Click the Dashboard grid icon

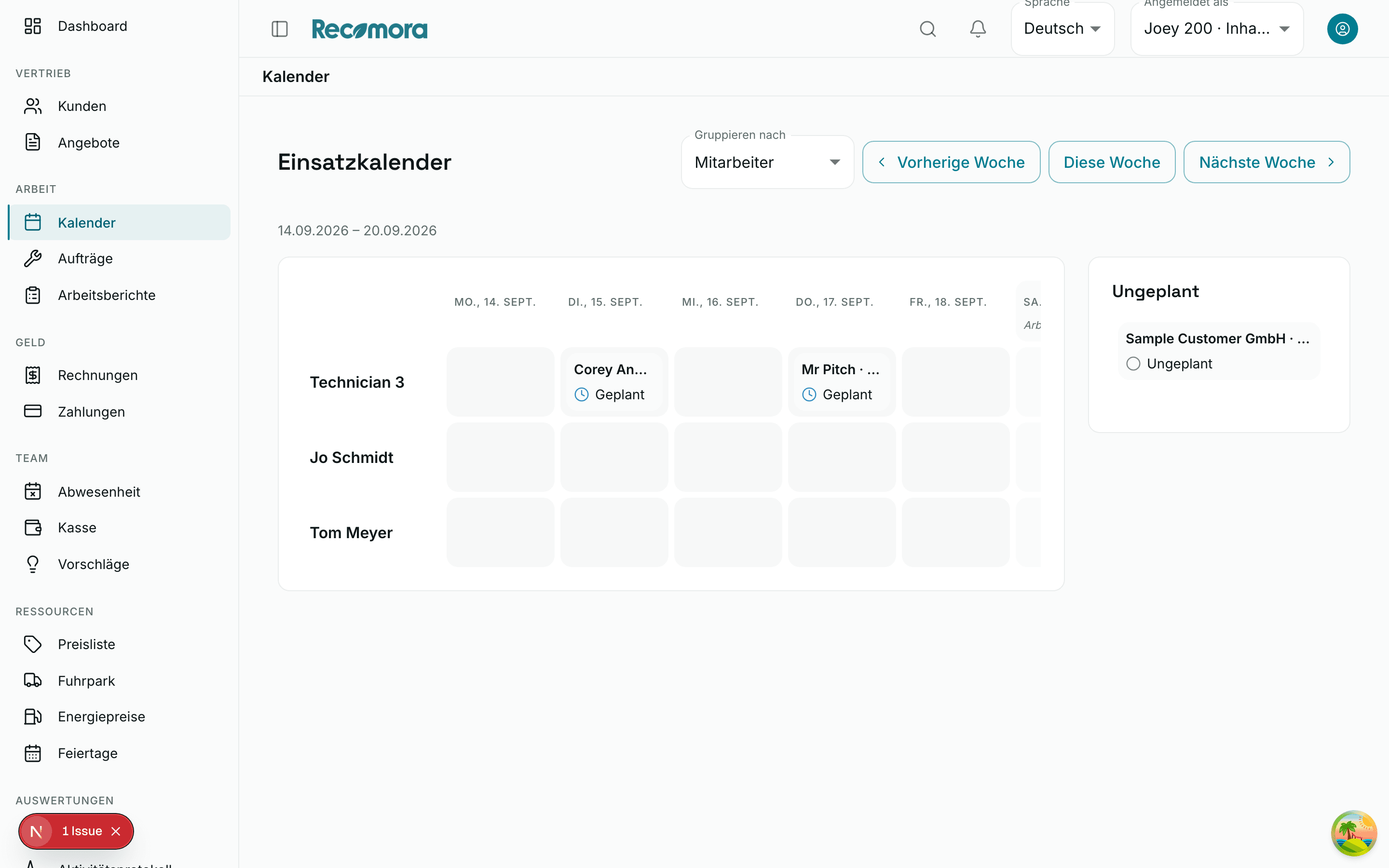(x=33, y=26)
